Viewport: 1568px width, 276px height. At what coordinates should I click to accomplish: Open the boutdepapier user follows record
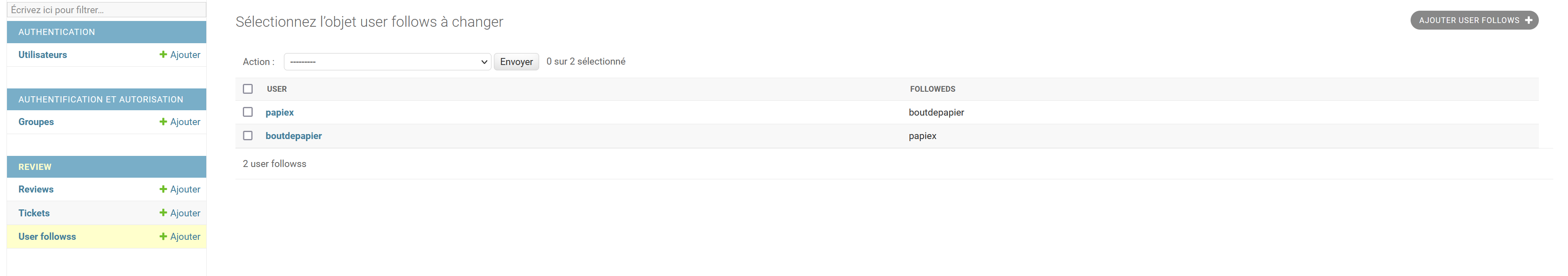click(x=294, y=136)
